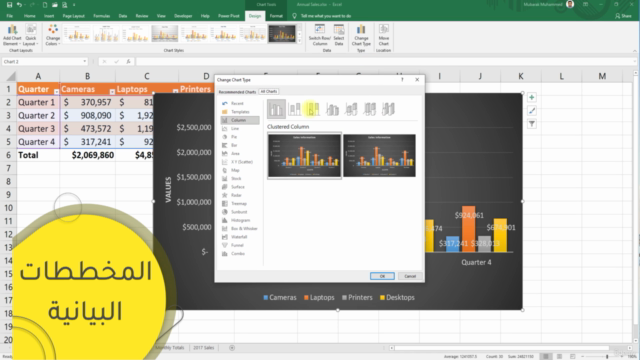Image resolution: width=640 pixels, height=360 pixels.
Task: Switch to Recommended Charts tab
Action: (x=237, y=92)
